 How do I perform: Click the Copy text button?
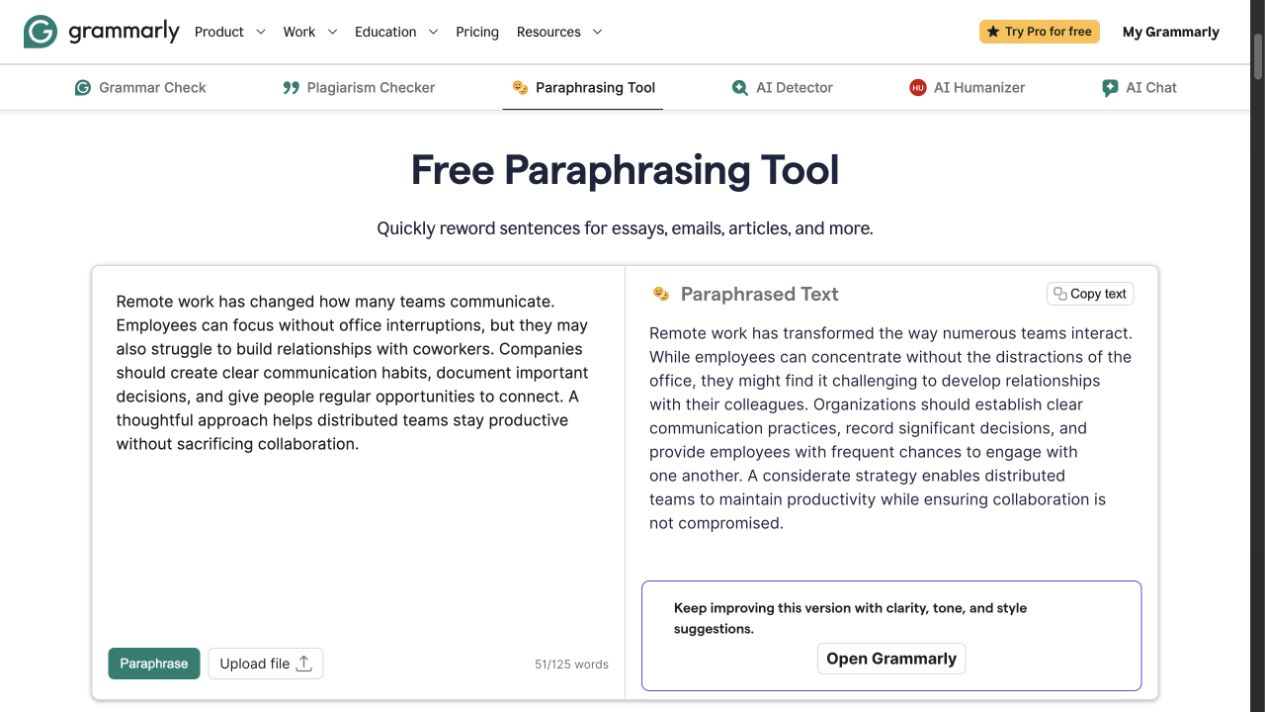coord(1090,294)
